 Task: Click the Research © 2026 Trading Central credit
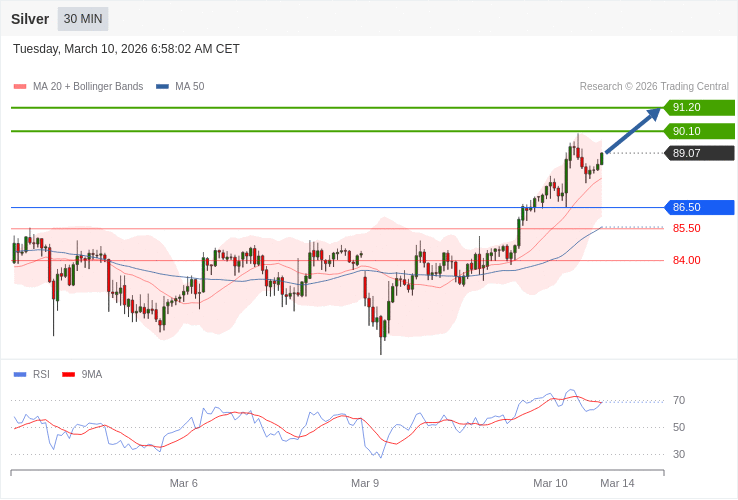coord(654,87)
